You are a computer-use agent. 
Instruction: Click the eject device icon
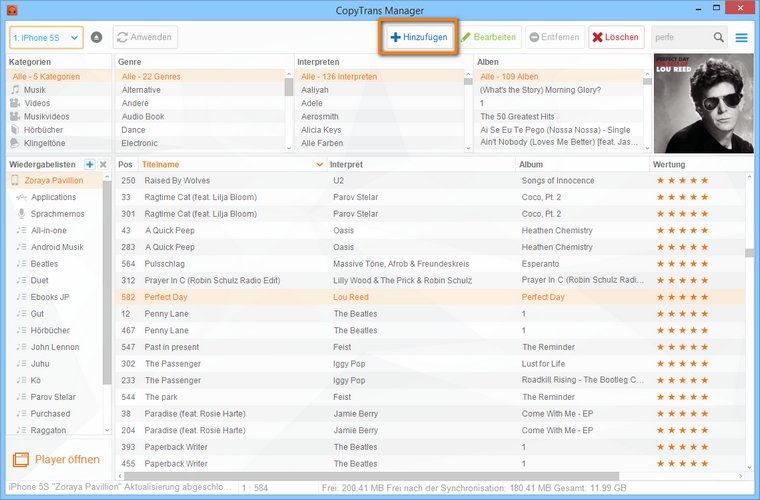tap(96, 37)
